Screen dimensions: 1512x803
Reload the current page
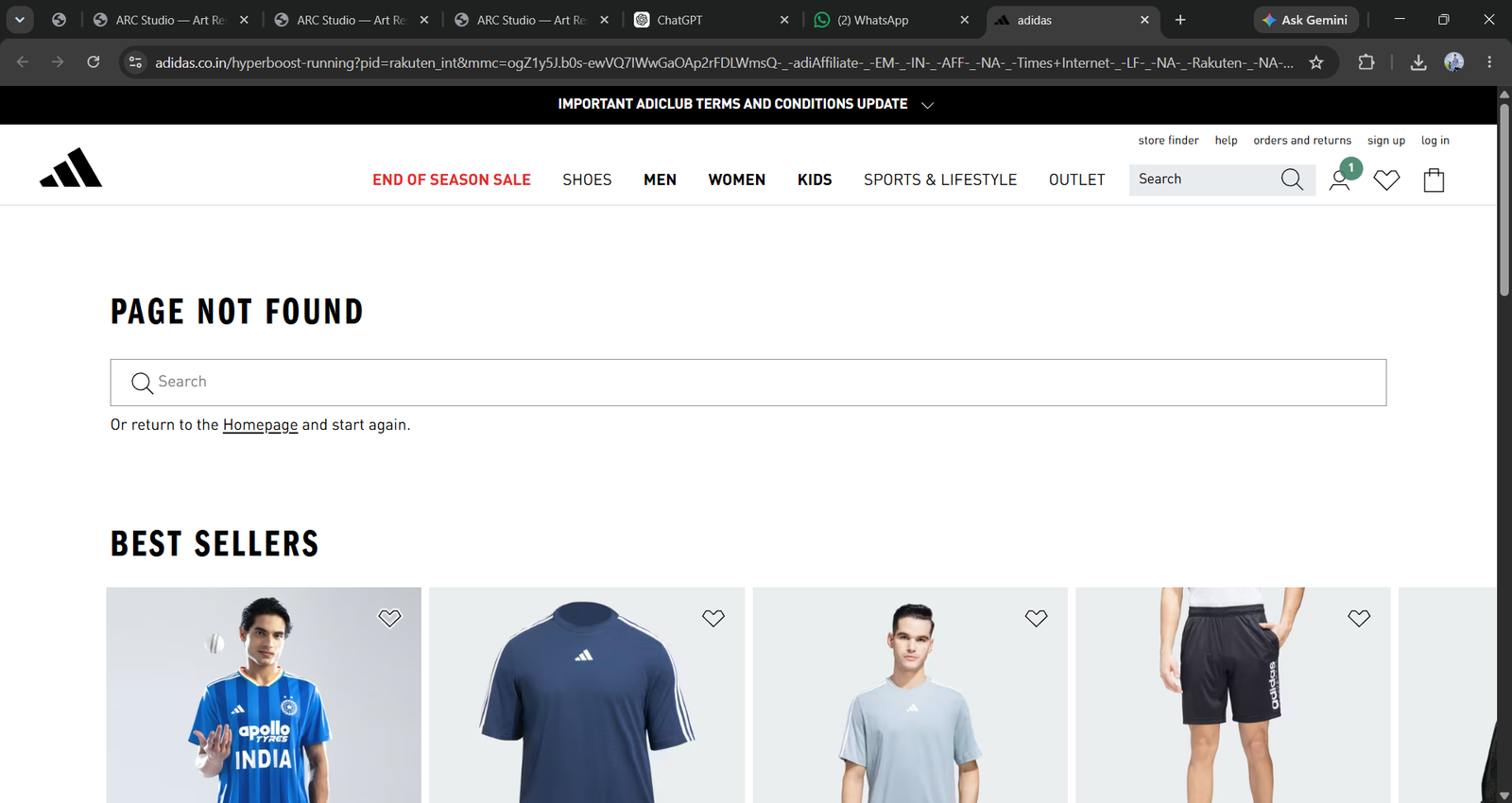coord(93,62)
